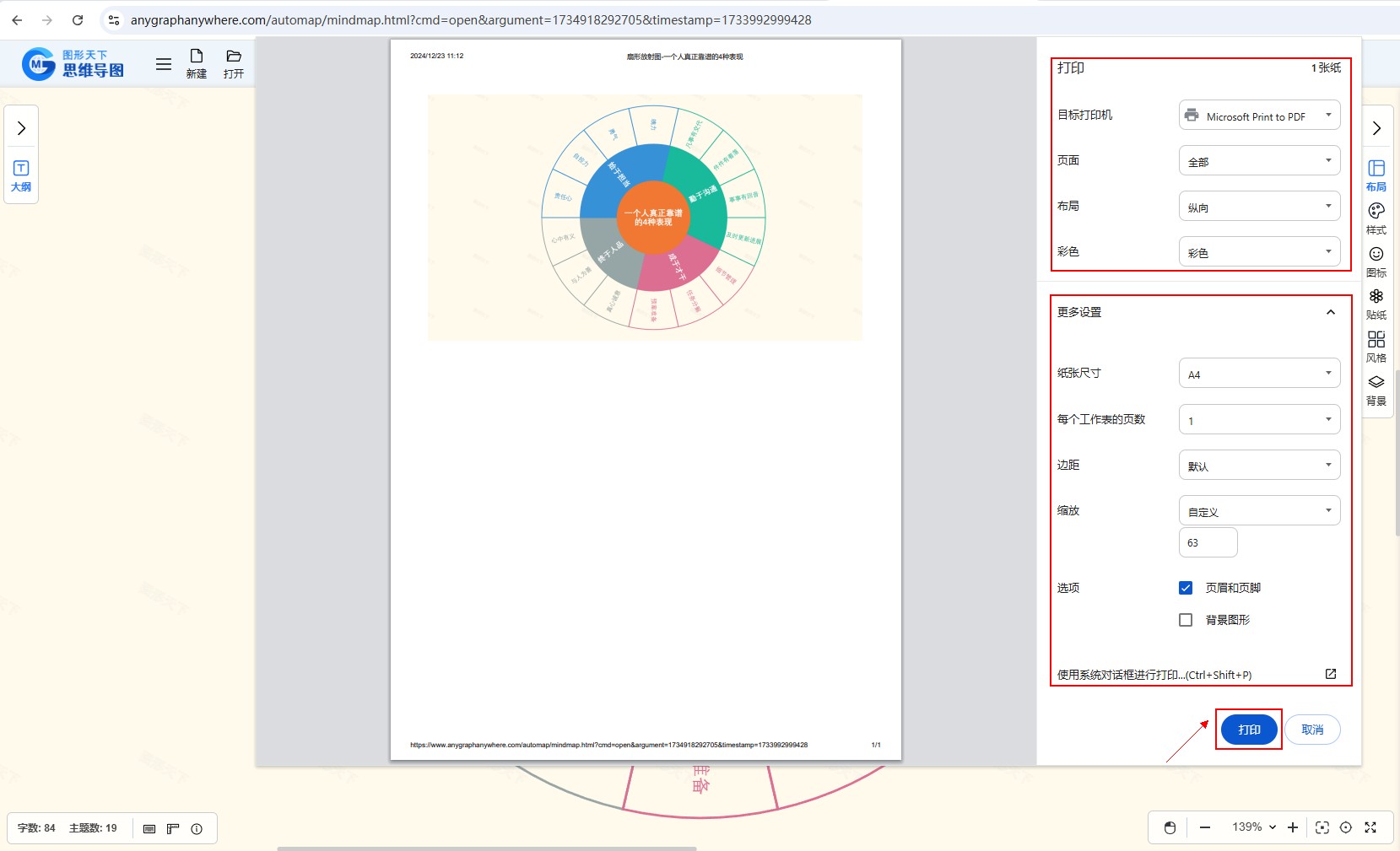Uncheck the 页眉和页脚 checkbox
The height and width of the screenshot is (851, 1400).
point(1186,588)
